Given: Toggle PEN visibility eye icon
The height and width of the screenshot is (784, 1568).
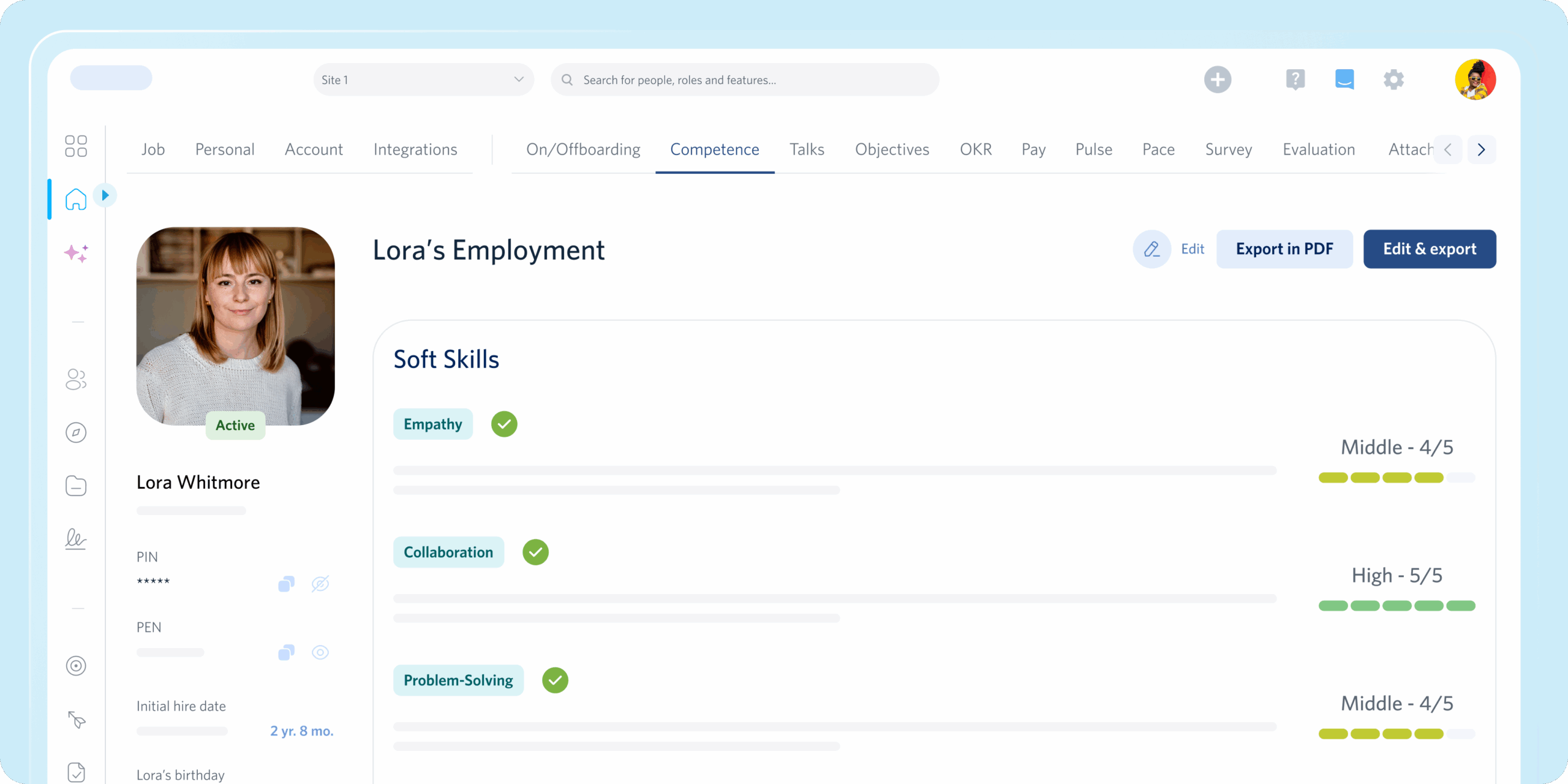Looking at the screenshot, I should coord(320,652).
